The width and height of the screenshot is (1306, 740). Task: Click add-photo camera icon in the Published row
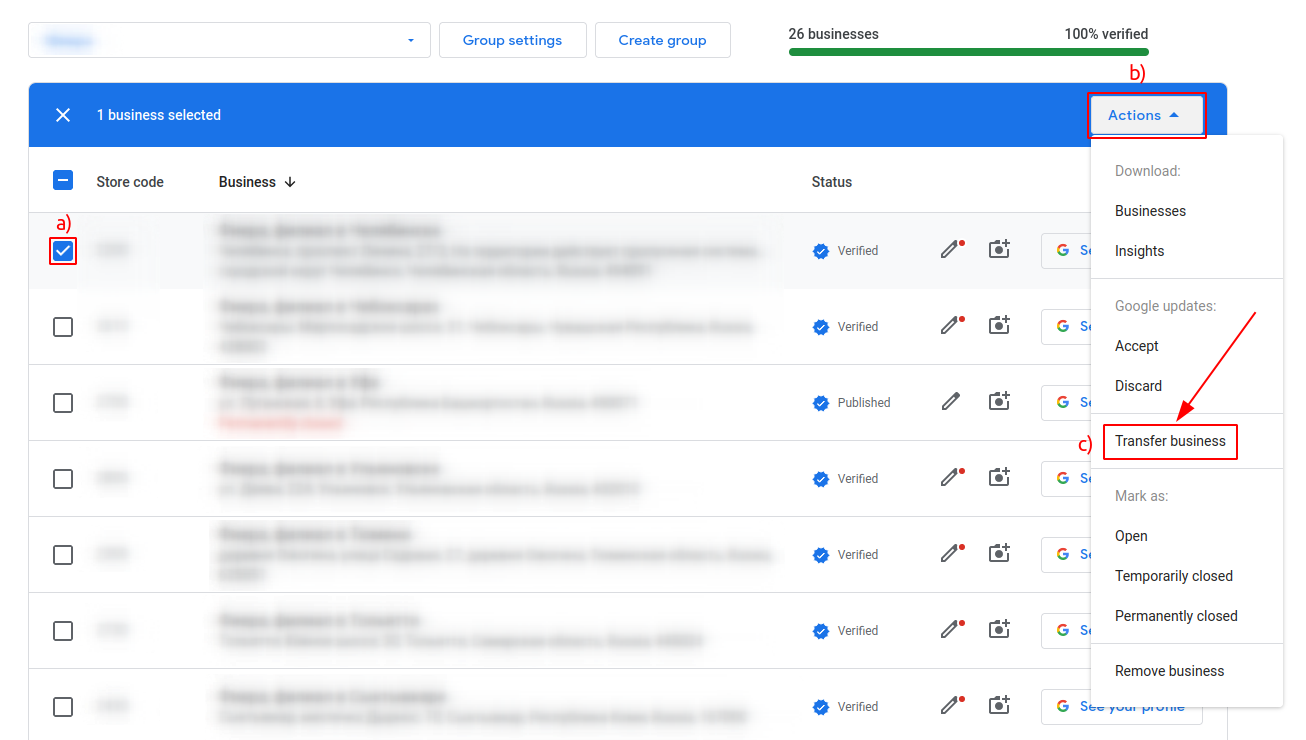(999, 402)
